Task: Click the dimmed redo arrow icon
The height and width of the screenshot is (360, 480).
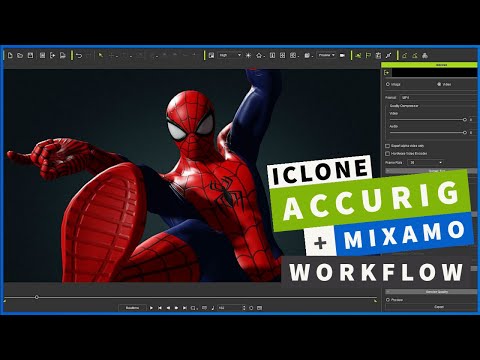Action: coord(89,55)
